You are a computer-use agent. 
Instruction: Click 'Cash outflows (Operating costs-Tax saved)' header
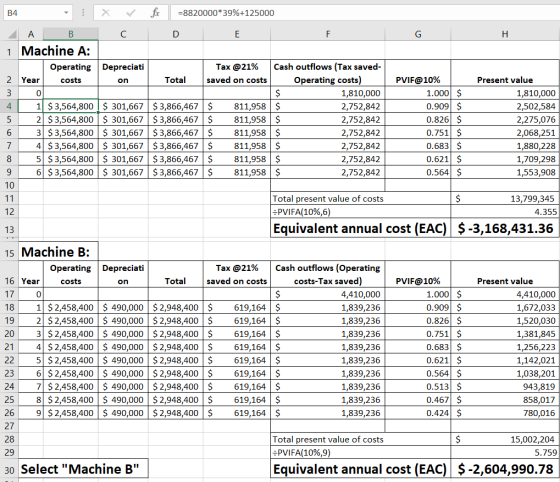click(x=328, y=275)
